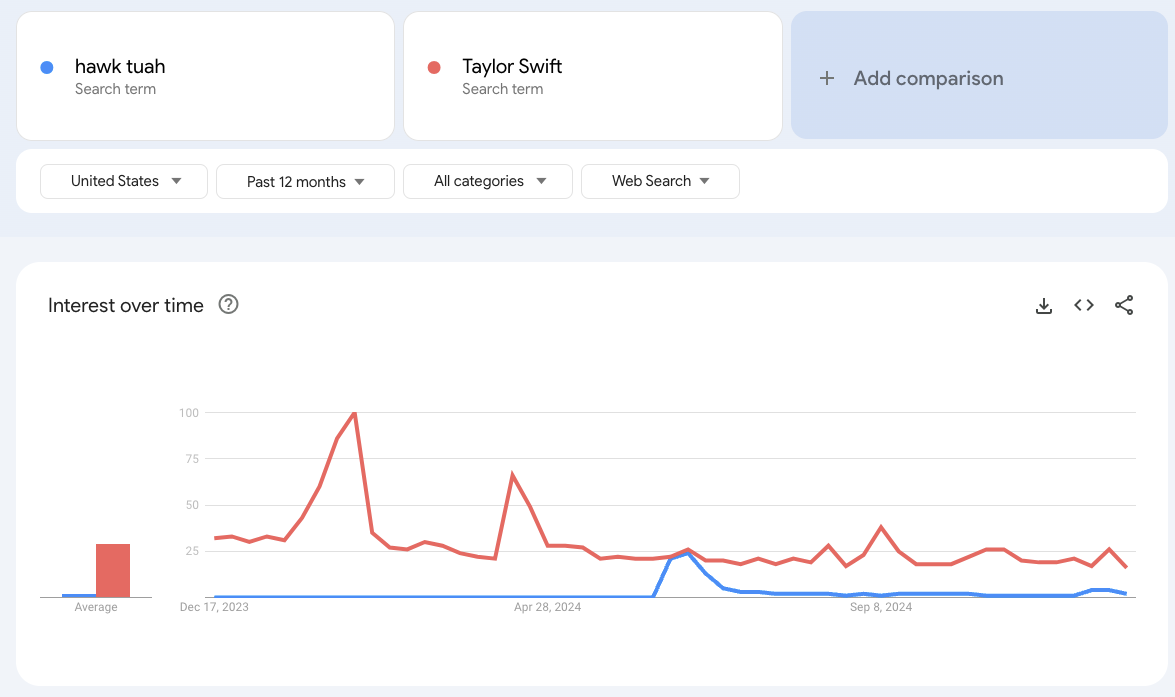
Task: Click Search term label under Taylor Swift
Action: (503, 89)
